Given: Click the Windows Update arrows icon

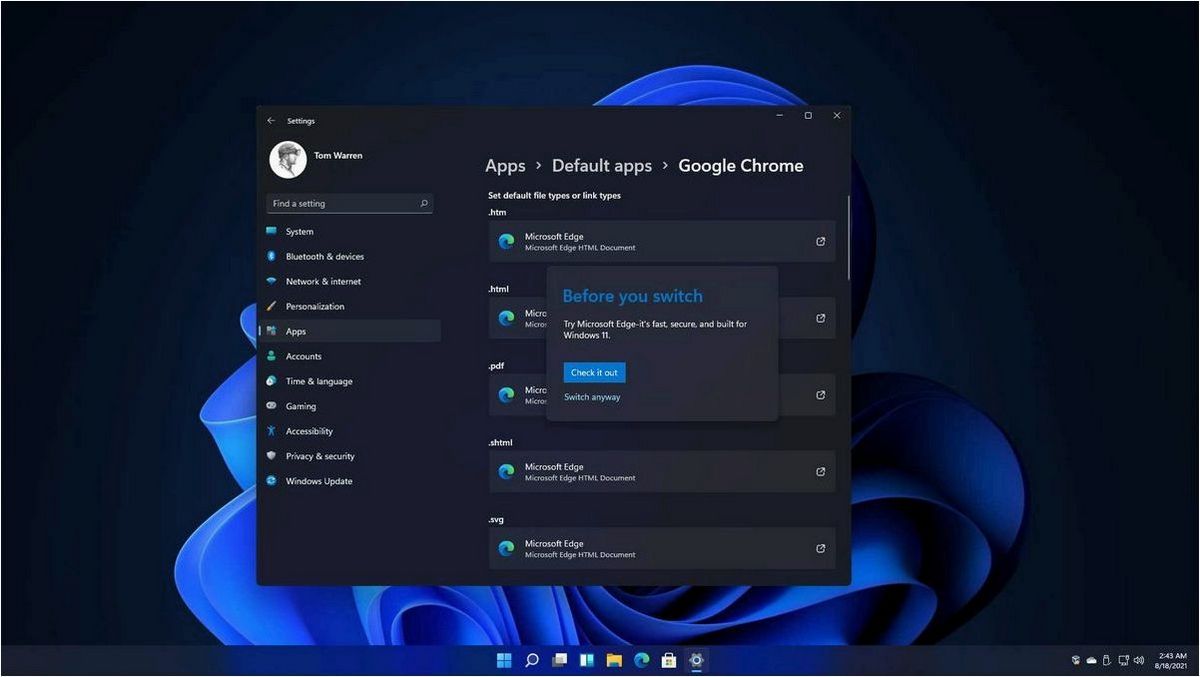Looking at the screenshot, I should click(271, 481).
